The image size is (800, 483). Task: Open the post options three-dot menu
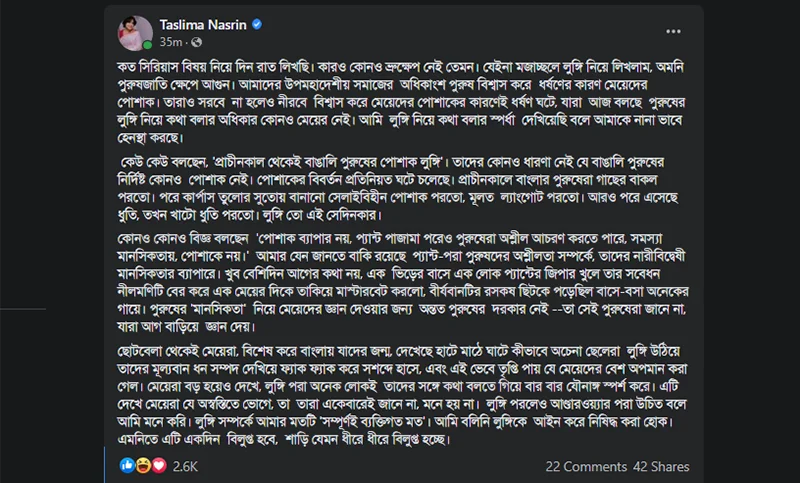[x=673, y=32]
